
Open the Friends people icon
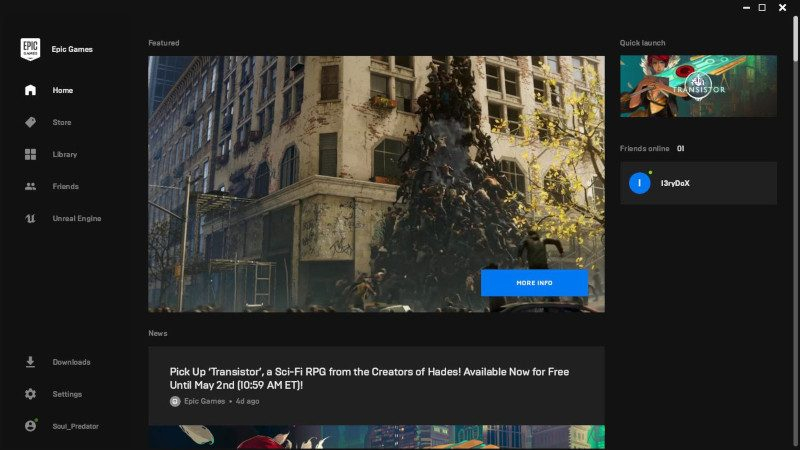pyautogui.click(x=31, y=187)
